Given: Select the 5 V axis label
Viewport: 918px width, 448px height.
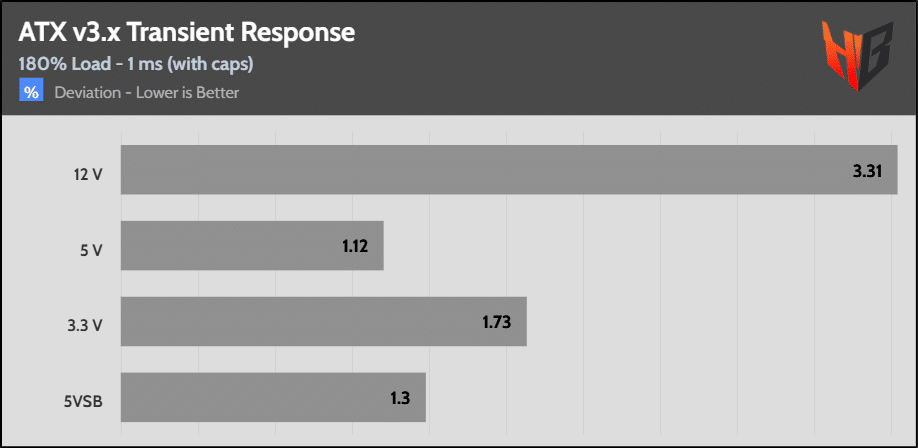Looking at the screenshot, I should click(91, 249).
